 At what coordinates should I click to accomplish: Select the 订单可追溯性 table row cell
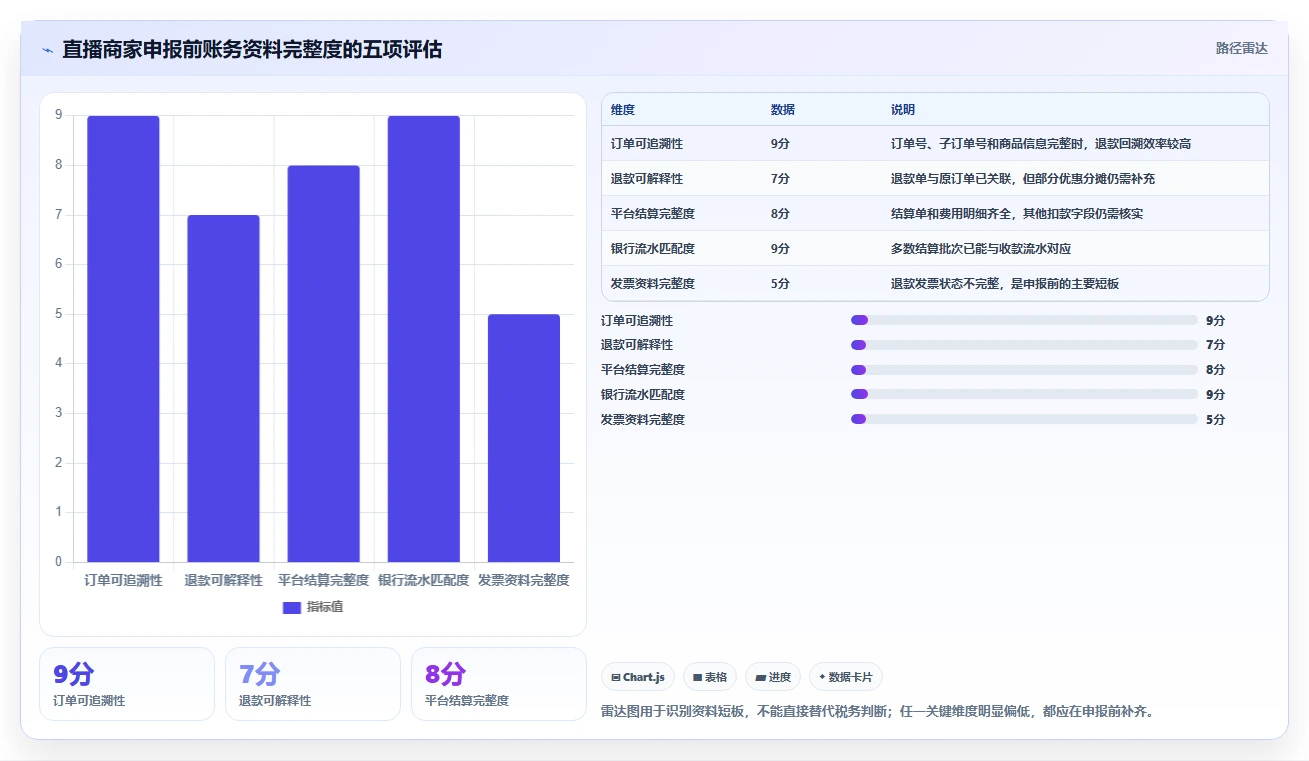[647, 144]
